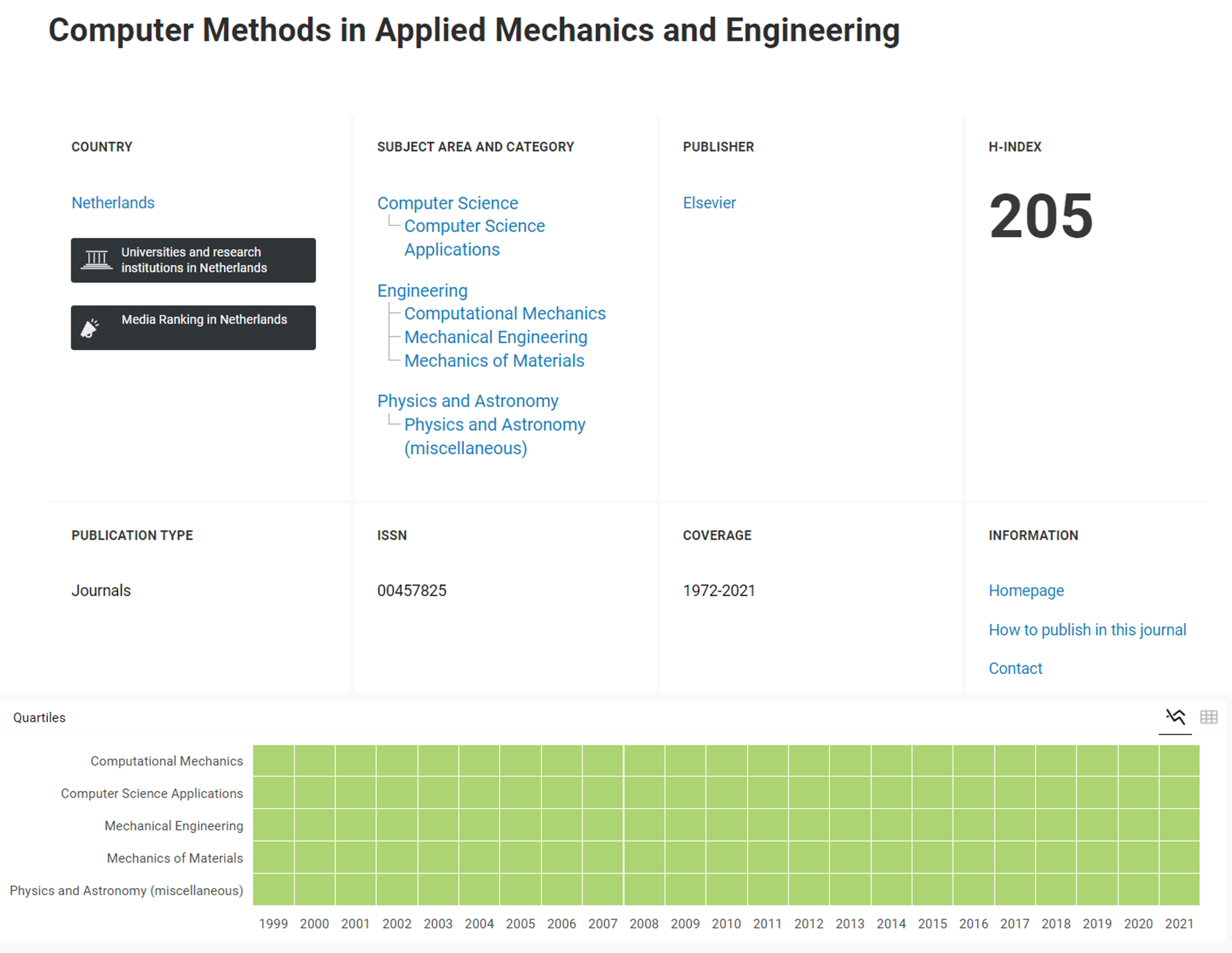The image size is (1232, 953).
Task: Click the Computational Mechanics chart row label
Action: pos(167,761)
